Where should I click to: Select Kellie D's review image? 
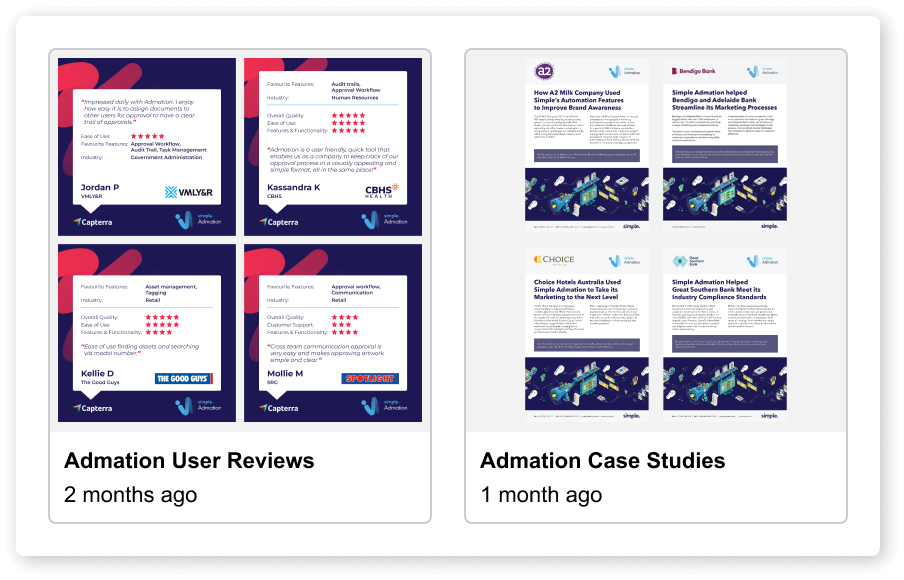tap(147, 333)
